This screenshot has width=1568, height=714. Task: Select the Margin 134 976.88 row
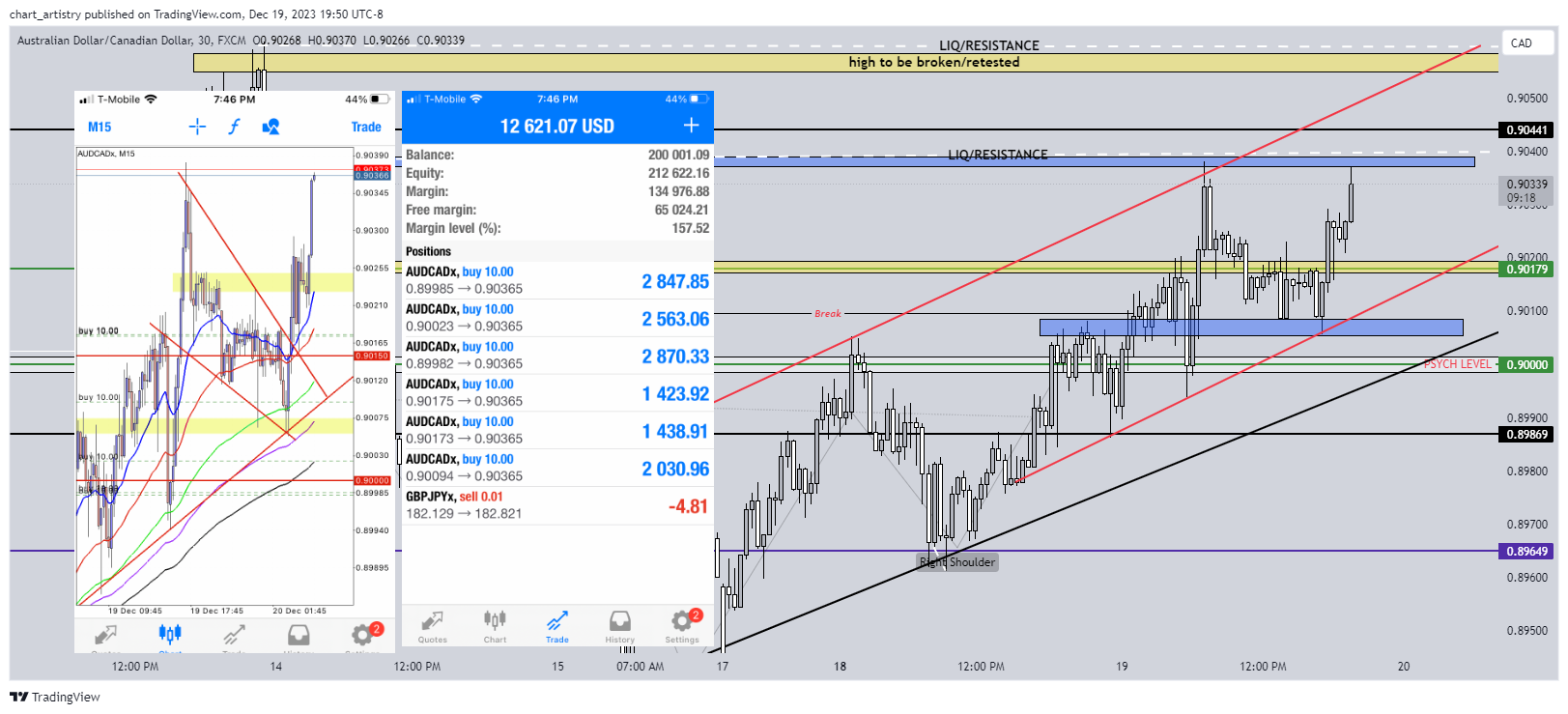pyautogui.click(x=557, y=191)
